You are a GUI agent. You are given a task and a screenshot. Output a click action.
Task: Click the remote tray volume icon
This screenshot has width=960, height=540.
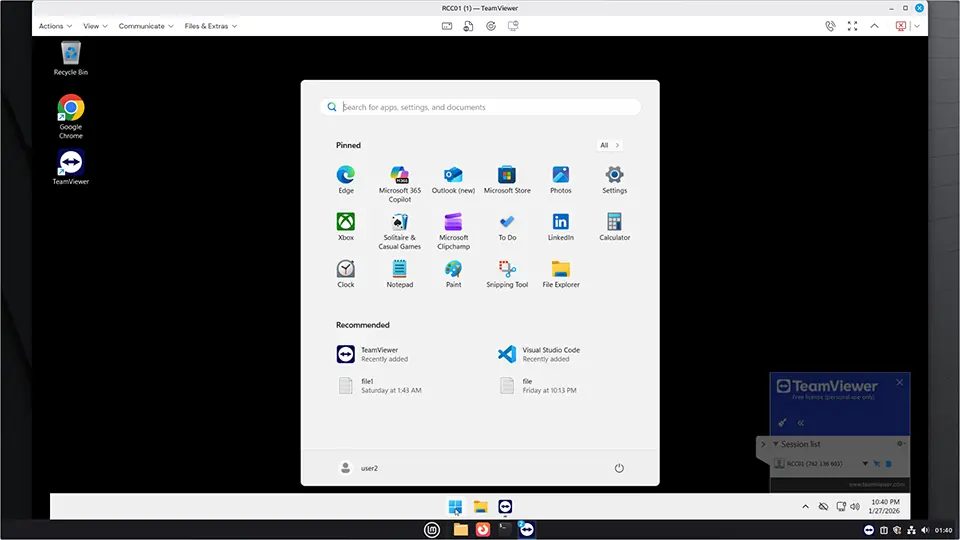point(855,506)
